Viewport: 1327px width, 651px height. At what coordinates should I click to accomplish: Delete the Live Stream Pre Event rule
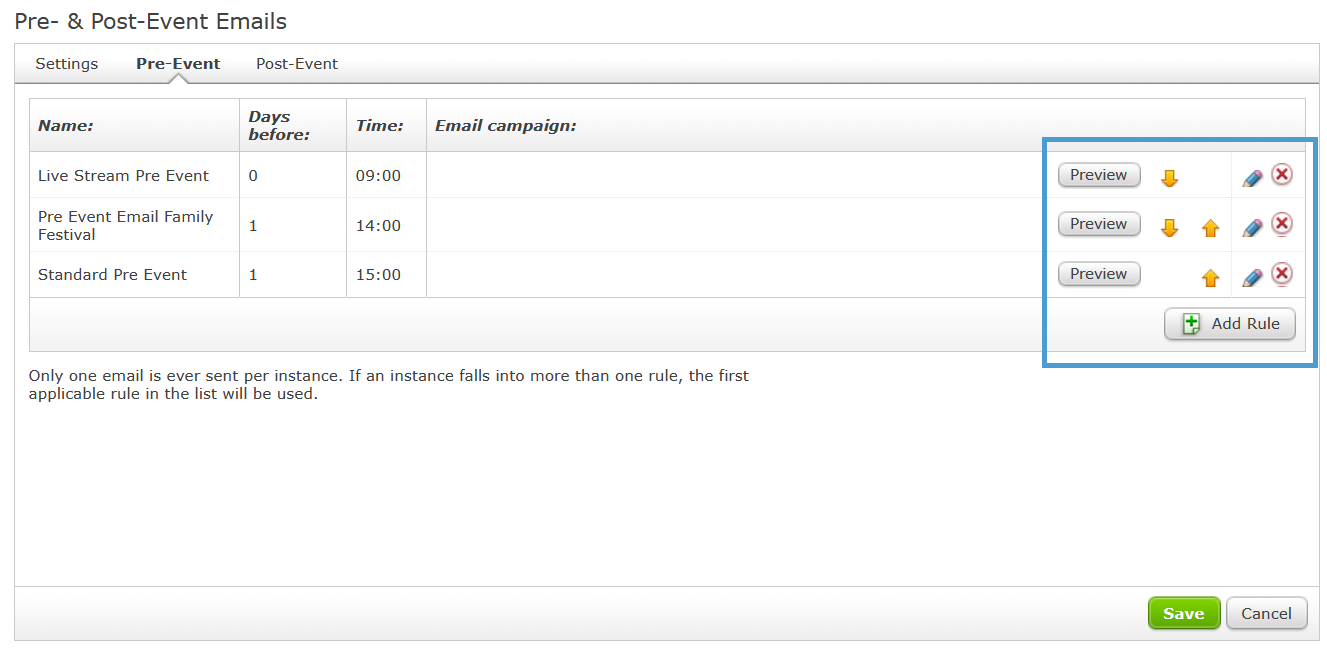[x=1282, y=175]
